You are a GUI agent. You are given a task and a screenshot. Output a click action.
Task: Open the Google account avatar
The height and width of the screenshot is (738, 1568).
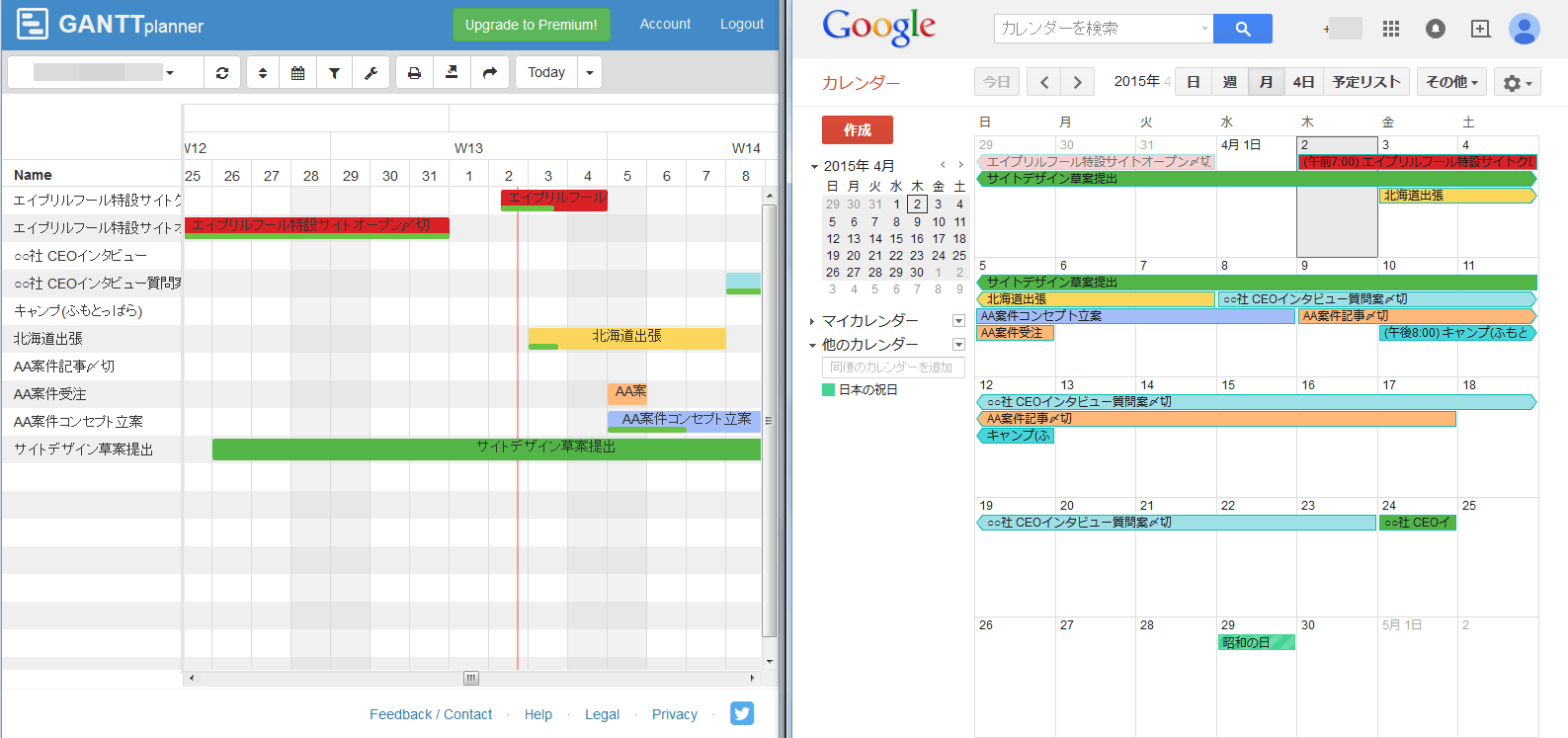pyautogui.click(x=1525, y=29)
